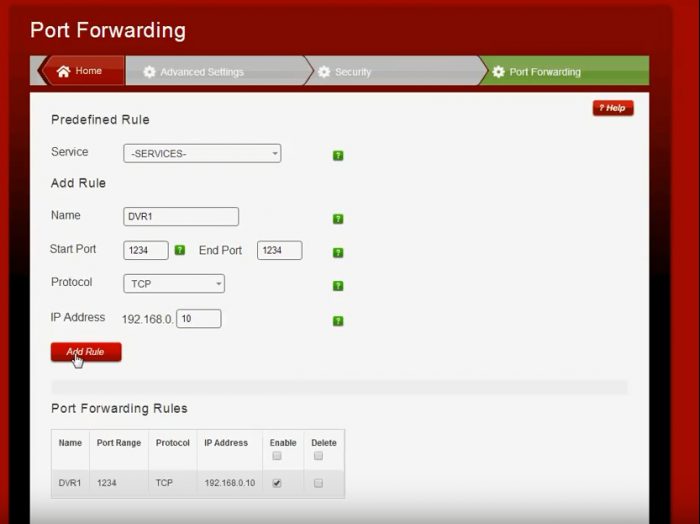Viewport: 700px width, 524px height.
Task: Click the gear icon in Advanced Settings
Action: (150, 72)
